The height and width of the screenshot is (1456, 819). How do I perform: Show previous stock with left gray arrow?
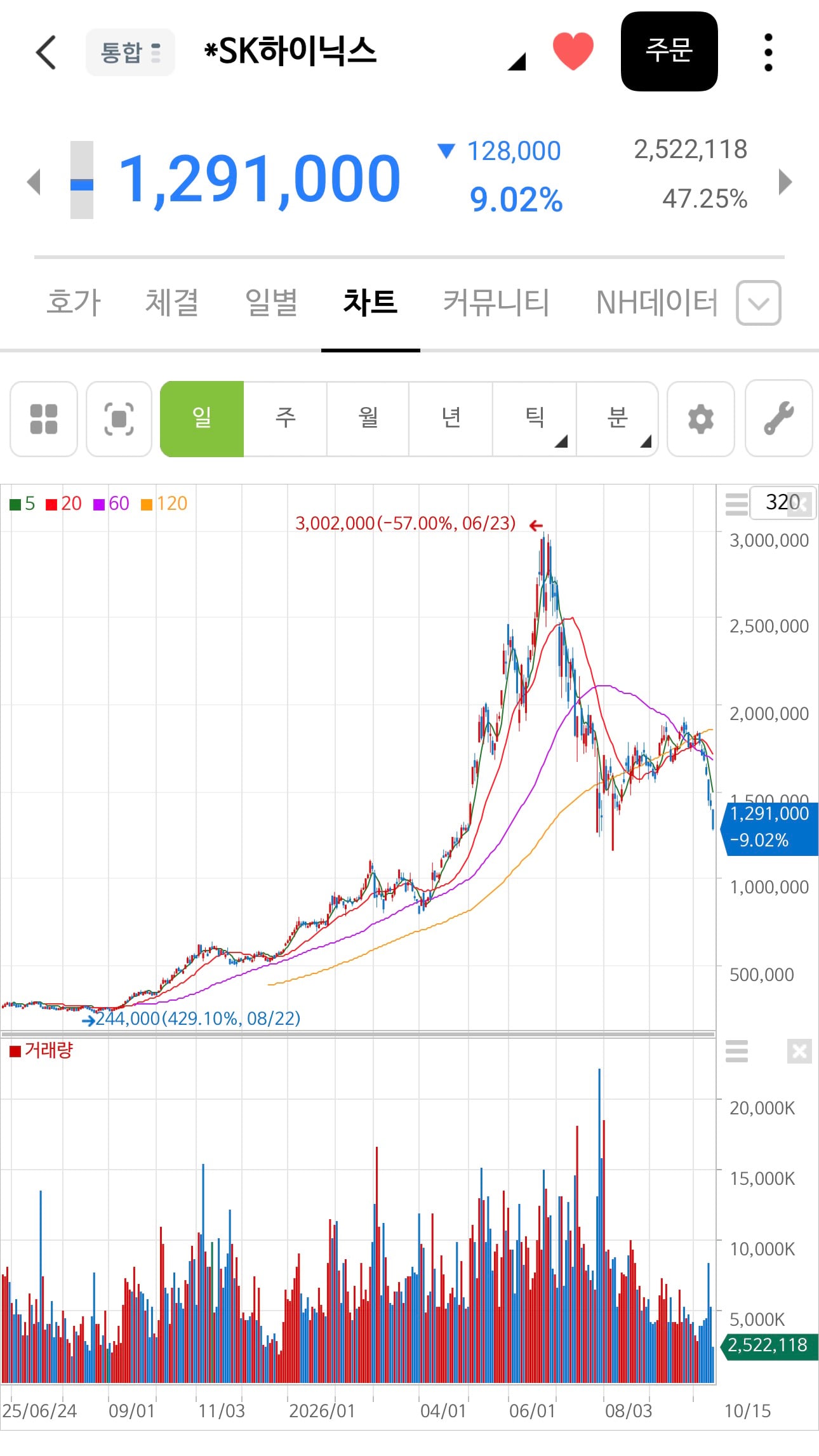(x=34, y=182)
